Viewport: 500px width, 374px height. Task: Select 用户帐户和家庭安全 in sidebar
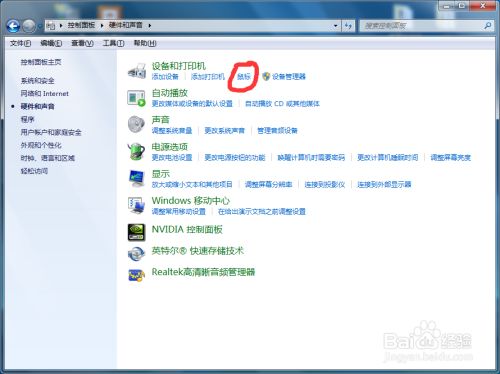[x=51, y=132]
